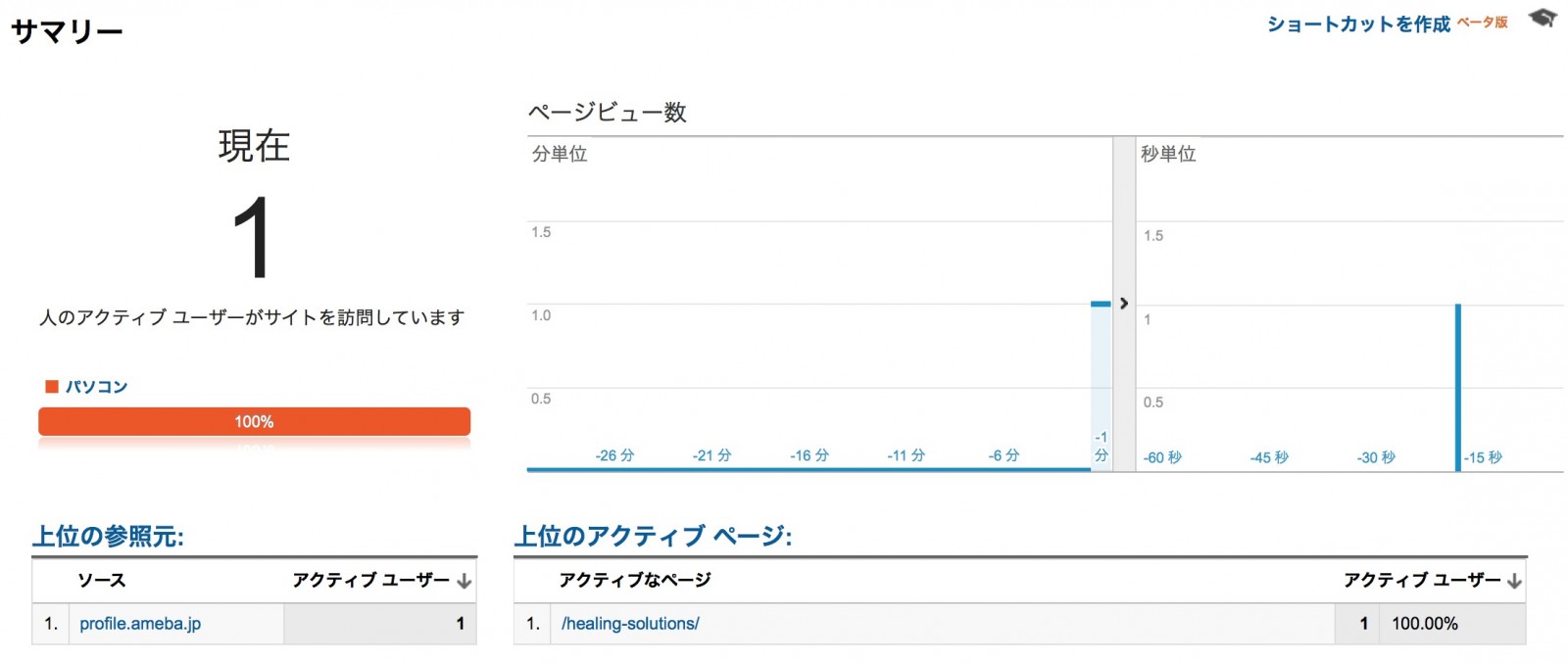
Task: Click the 上位の参照元 heading link
Action: 108,536
